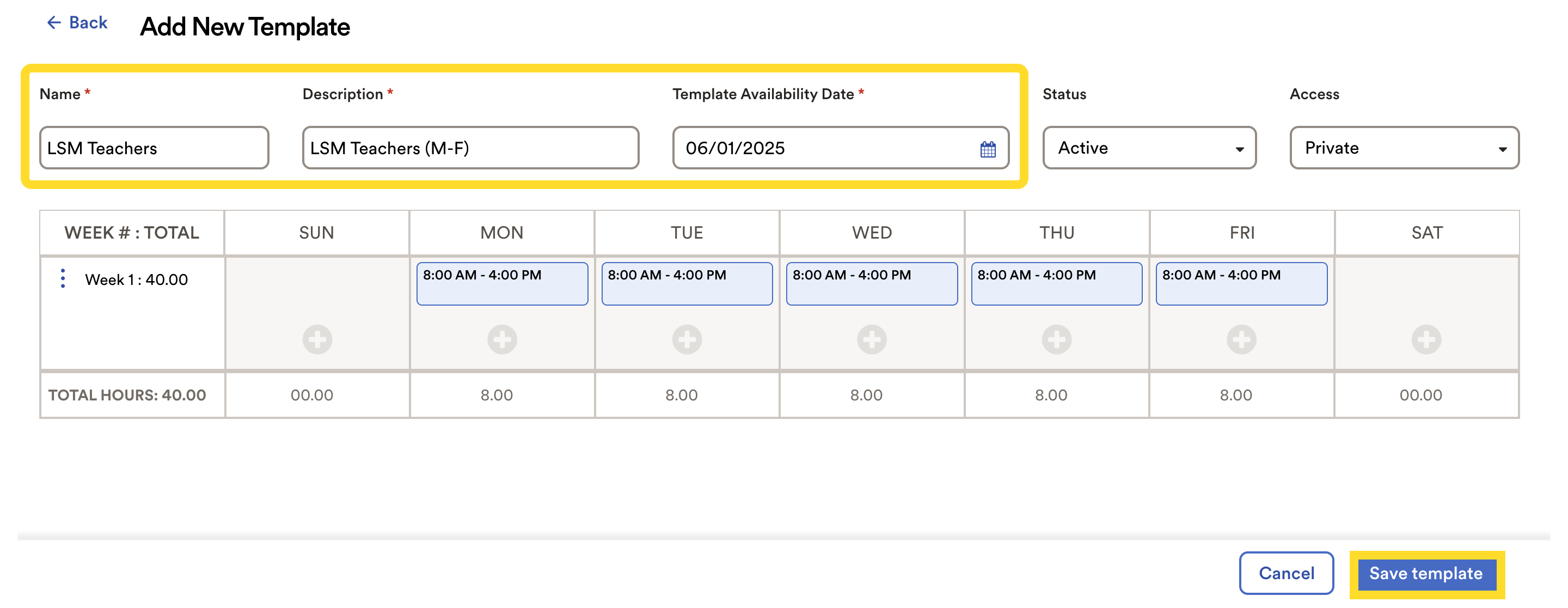Image resolution: width=1568 pixels, height=608 pixels.
Task: Add a shift on Saturday with plus icon
Action: [x=1427, y=339]
